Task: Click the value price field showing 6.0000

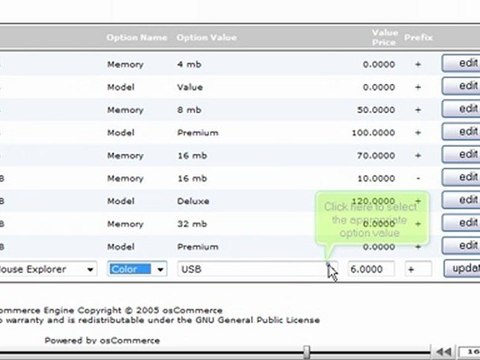Action: pos(371,269)
